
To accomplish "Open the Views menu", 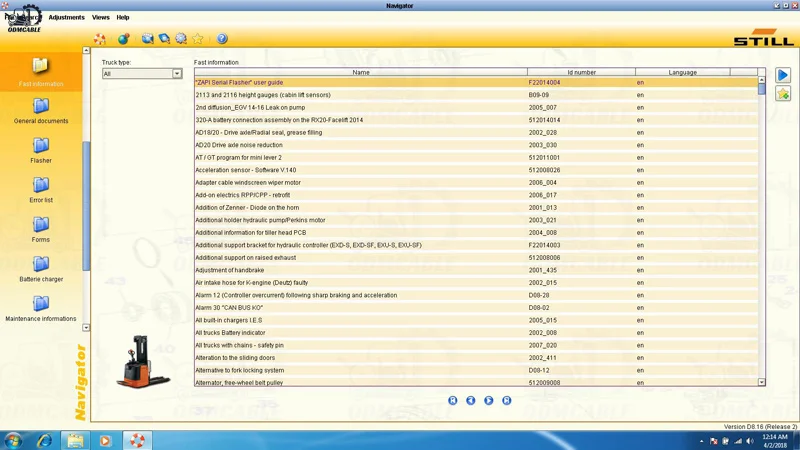I will coord(101,17).
